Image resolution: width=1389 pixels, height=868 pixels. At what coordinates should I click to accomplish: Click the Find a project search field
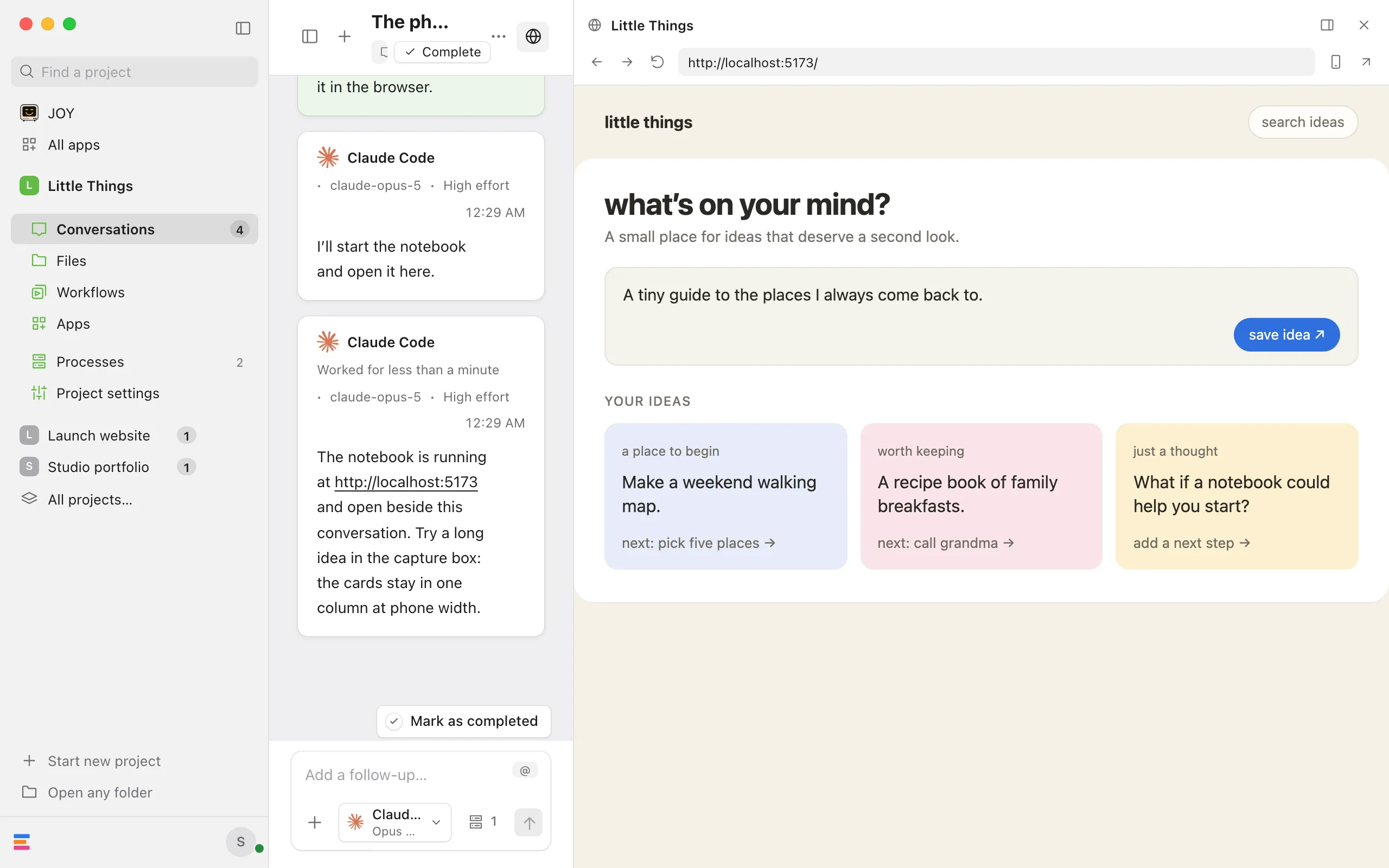[x=135, y=72]
